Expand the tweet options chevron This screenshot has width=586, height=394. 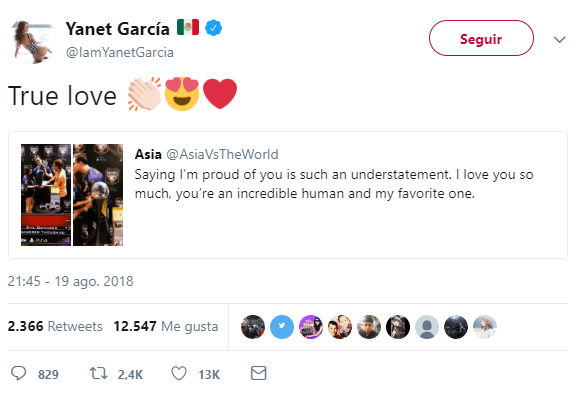click(x=559, y=39)
